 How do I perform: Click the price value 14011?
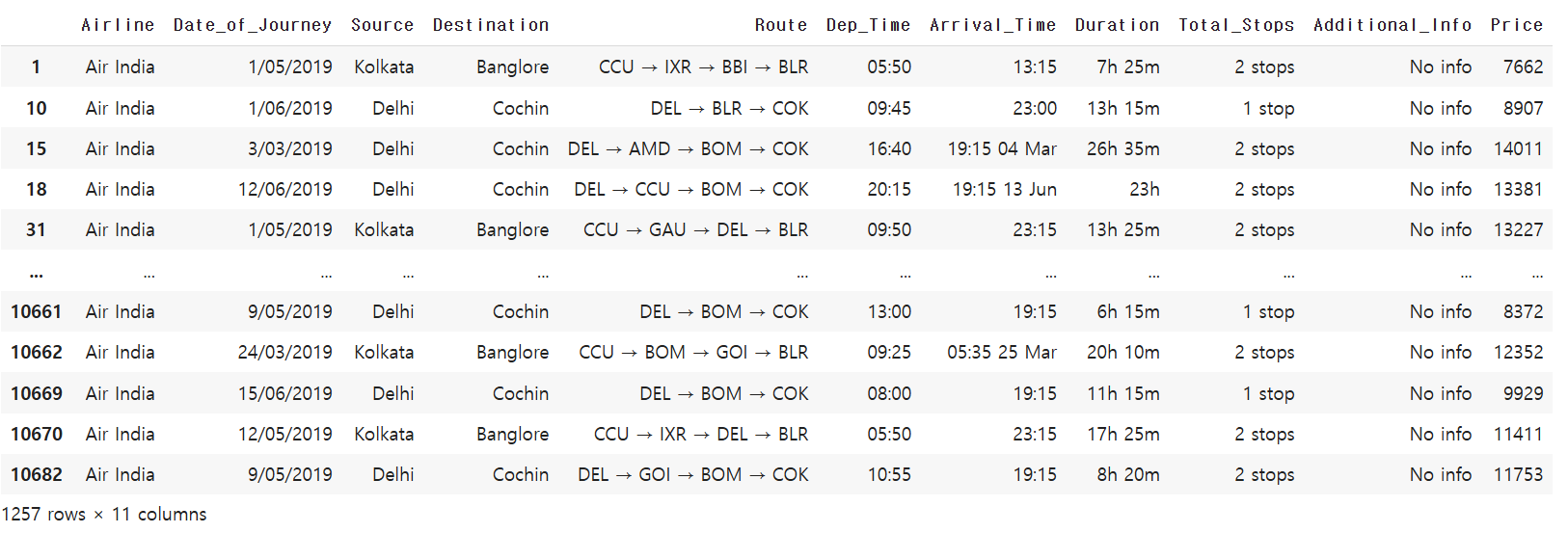tap(1518, 149)
